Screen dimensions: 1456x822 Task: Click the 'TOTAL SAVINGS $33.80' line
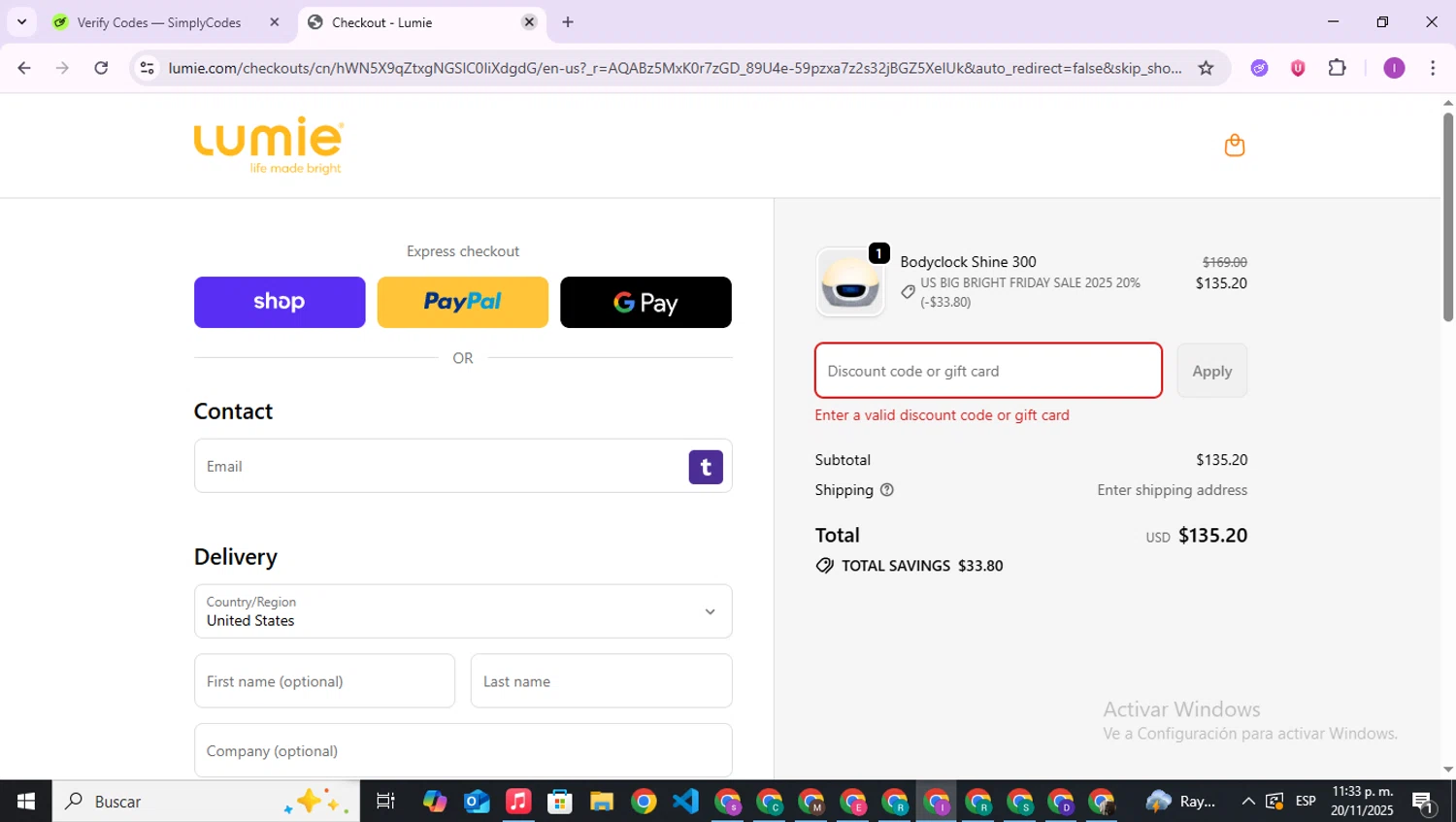coord(910,566)
